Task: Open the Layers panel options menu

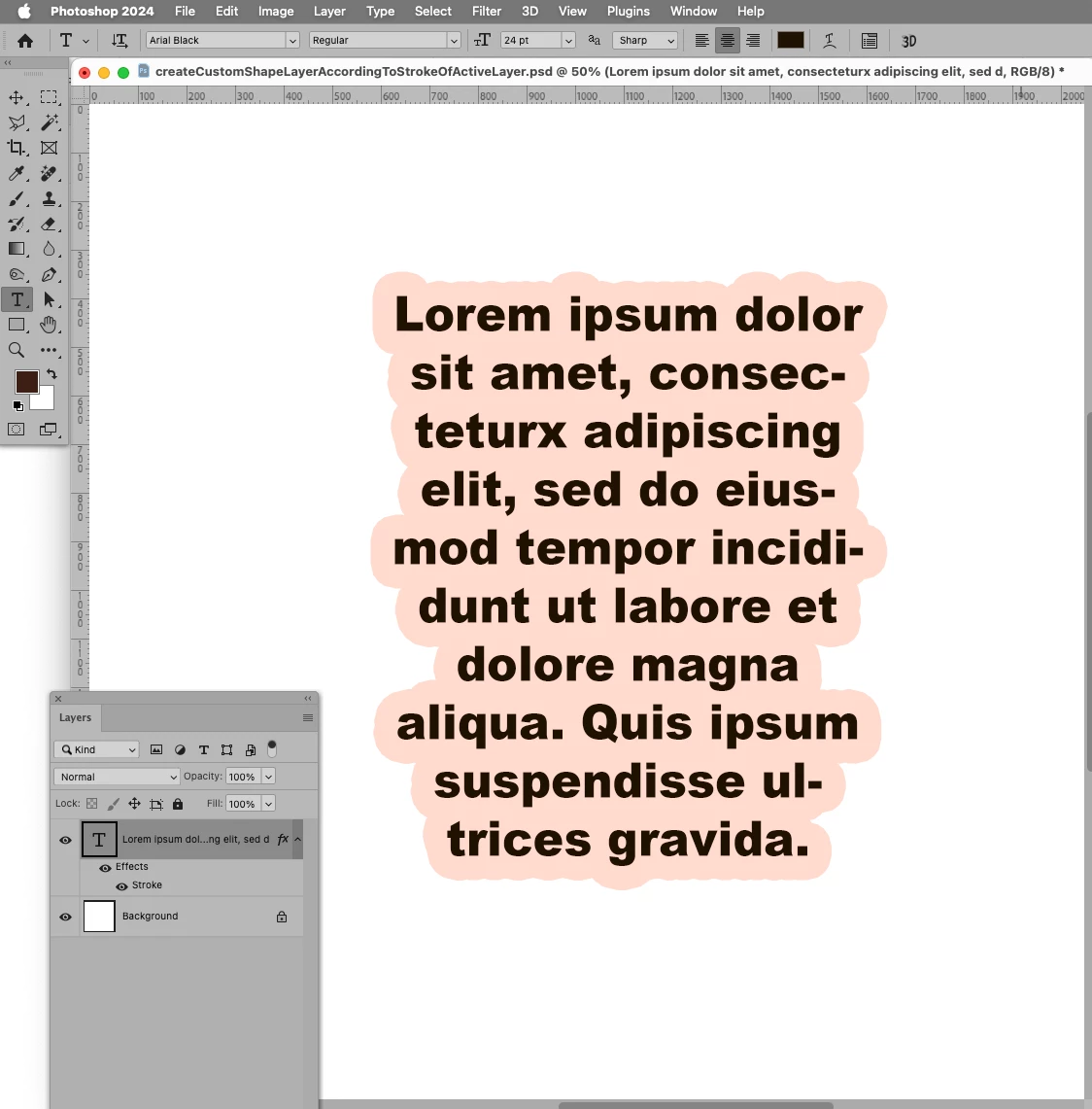Action: [x=307, y=718]
